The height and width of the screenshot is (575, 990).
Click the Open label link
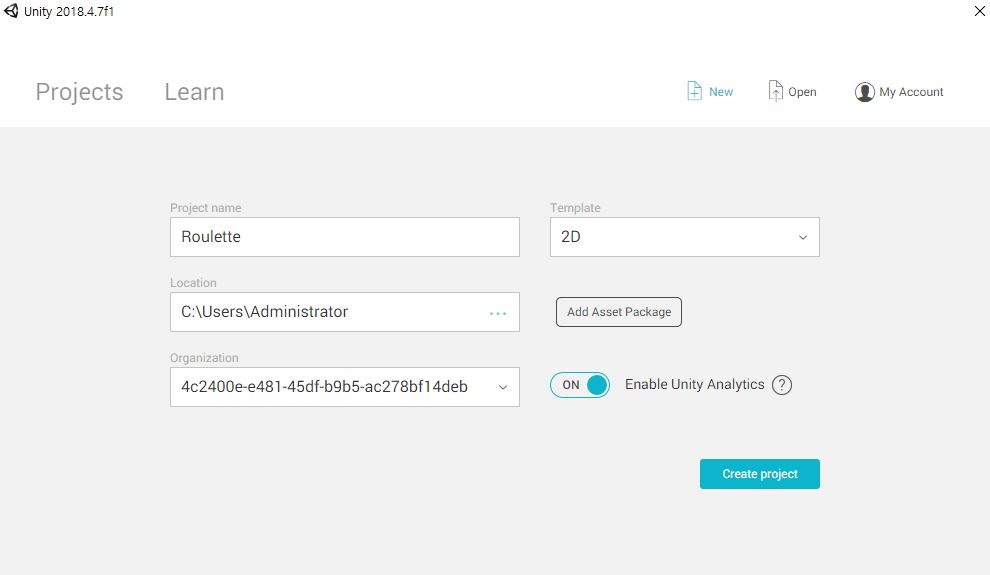point(802,92)
